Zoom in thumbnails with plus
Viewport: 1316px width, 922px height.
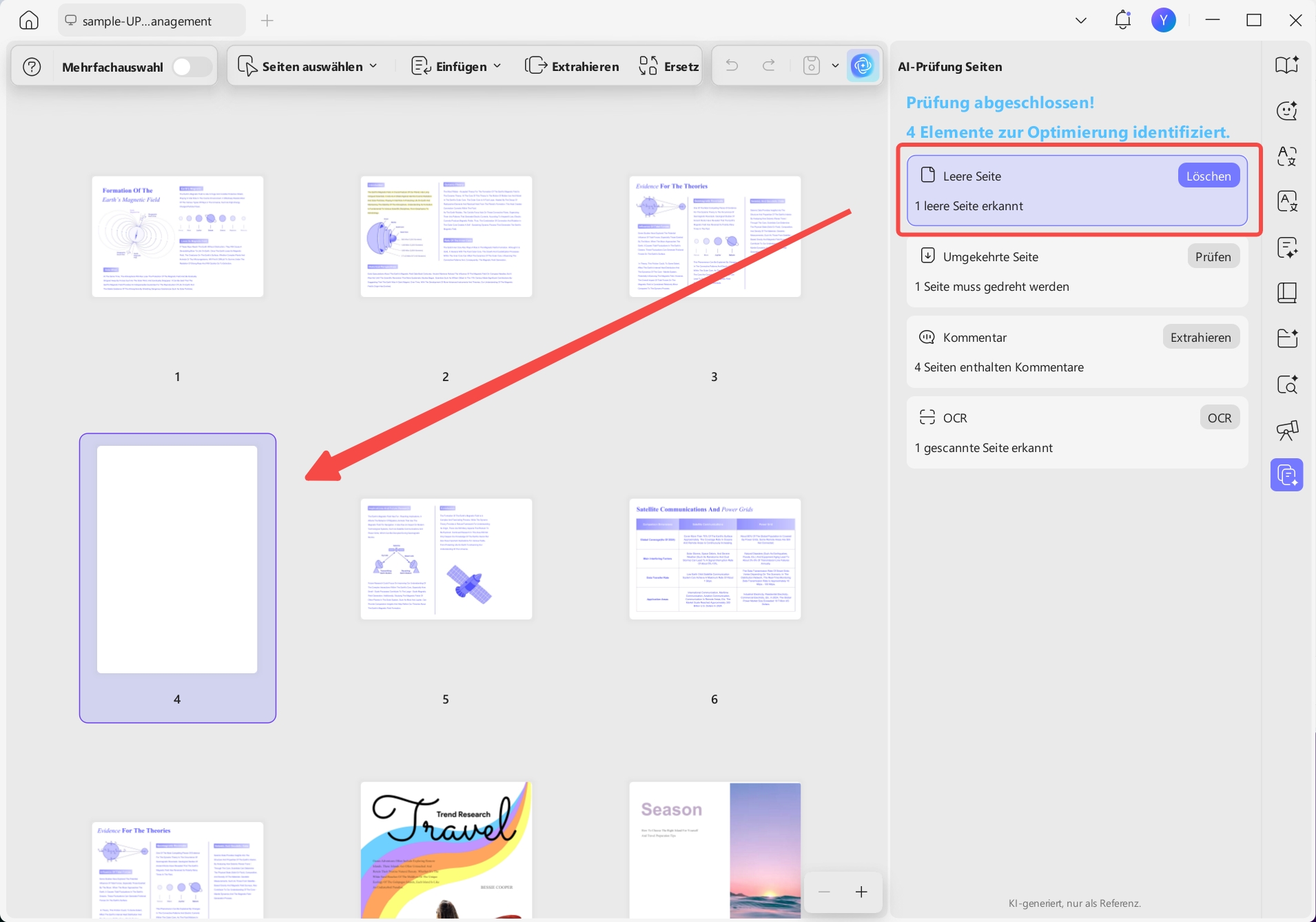(861, 892)
